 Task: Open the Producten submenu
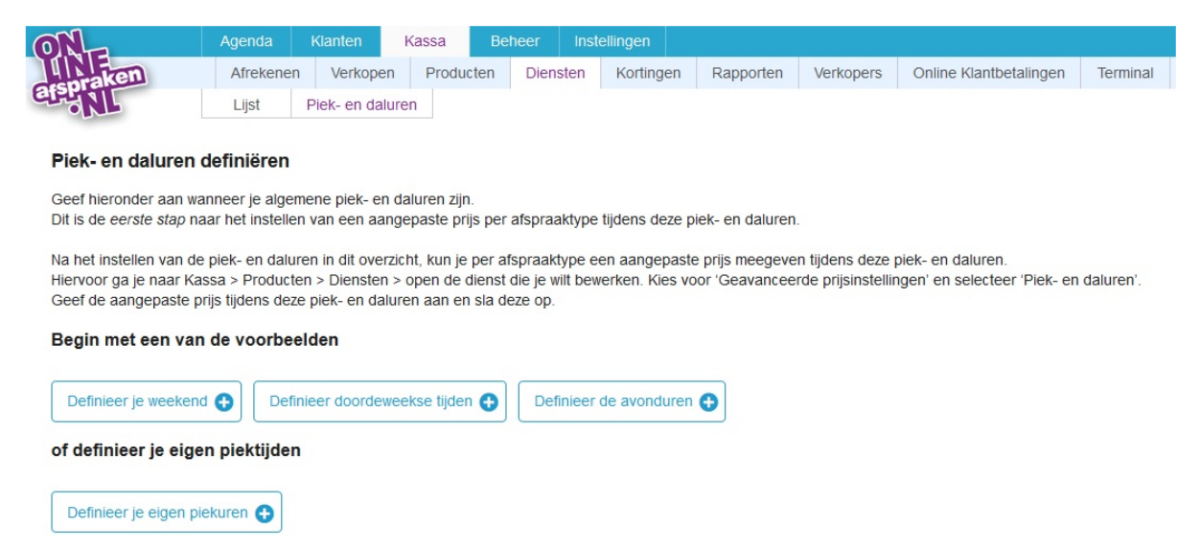click(460, 73)
